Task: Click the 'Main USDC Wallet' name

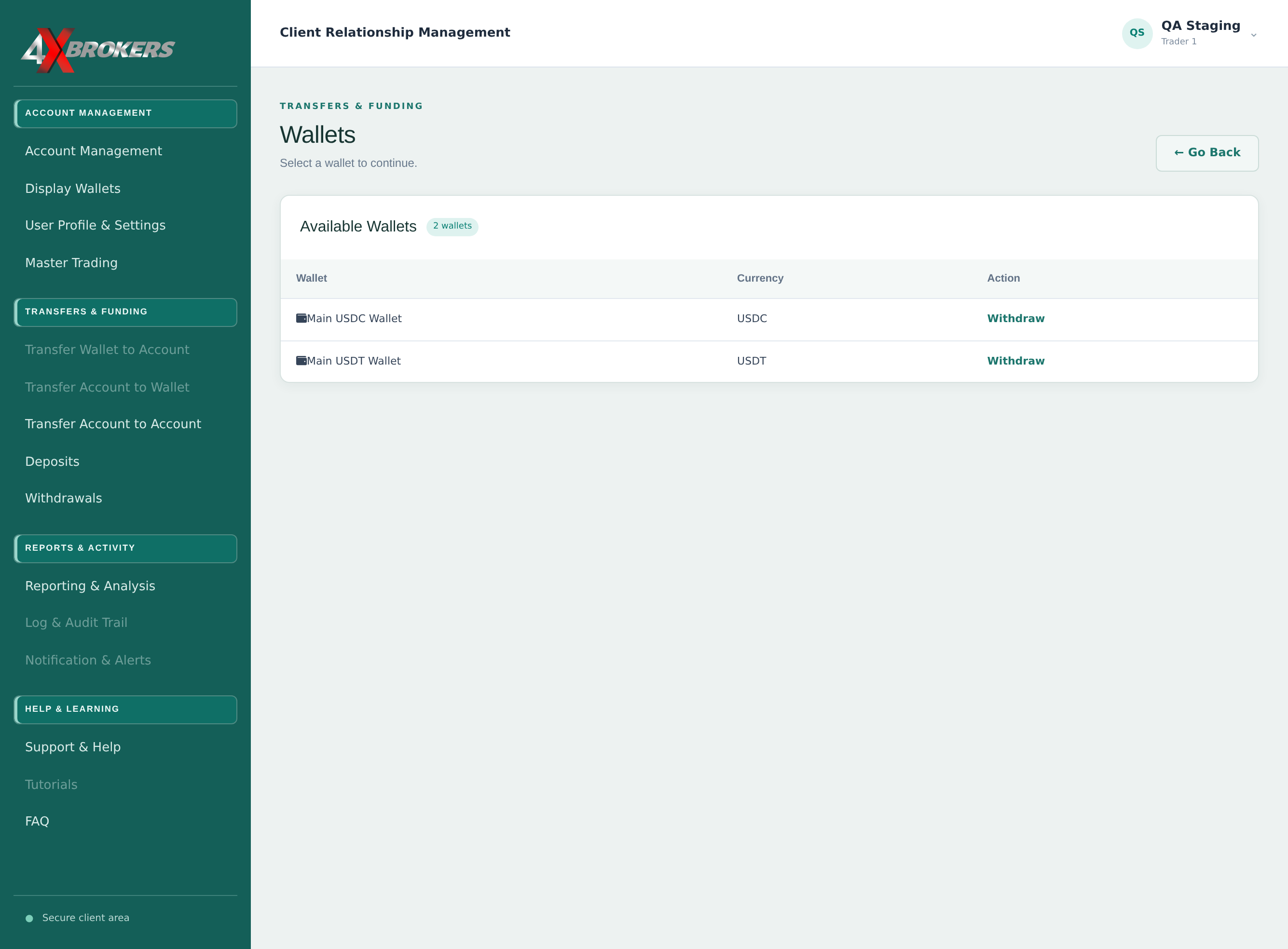Action: pyautogui.click(x=354, y=318)
